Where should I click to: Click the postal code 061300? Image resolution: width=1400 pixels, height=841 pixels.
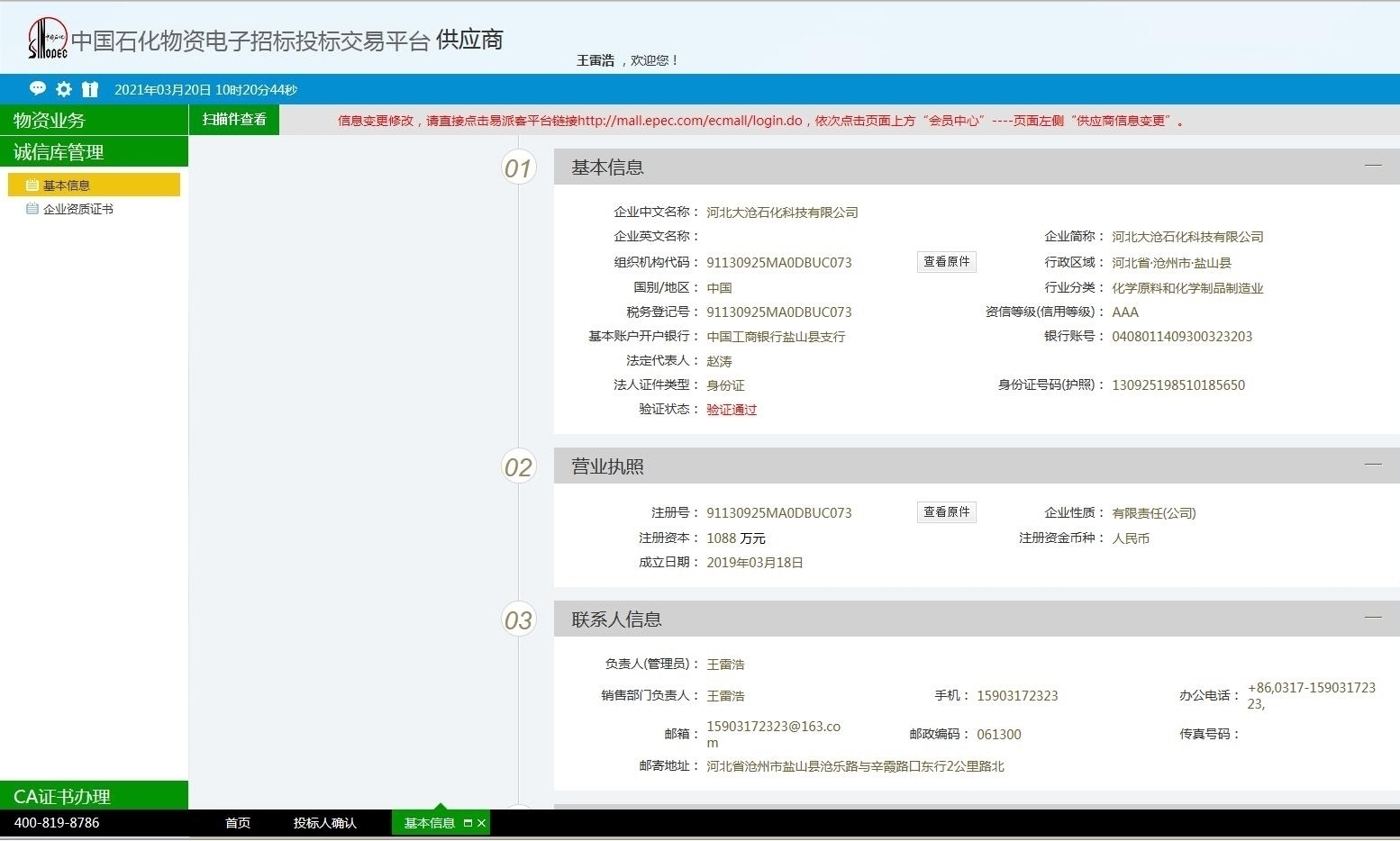[x=999, y=735]
